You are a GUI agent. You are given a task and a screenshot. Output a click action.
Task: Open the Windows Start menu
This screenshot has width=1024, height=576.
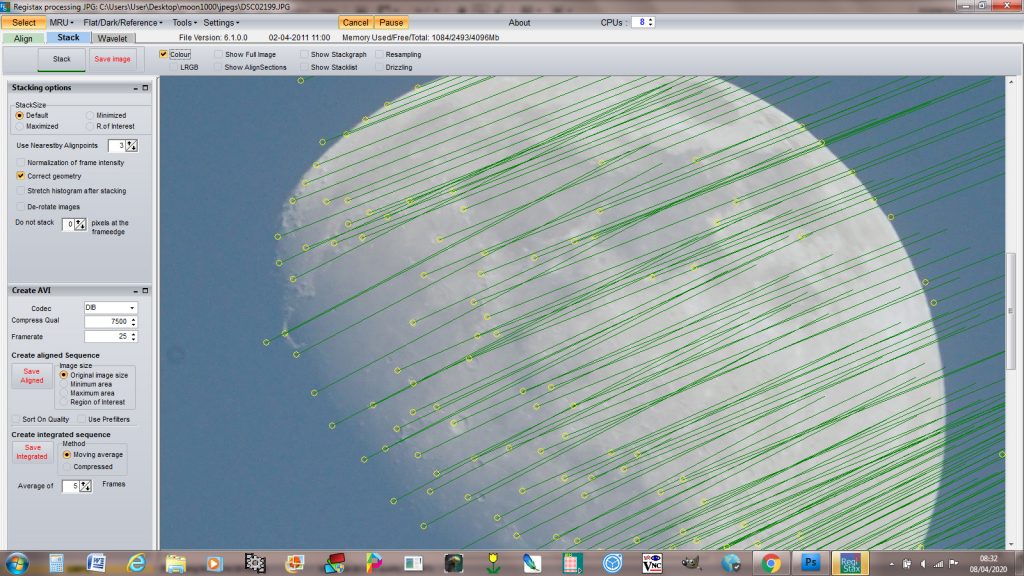tap(17, 563)
